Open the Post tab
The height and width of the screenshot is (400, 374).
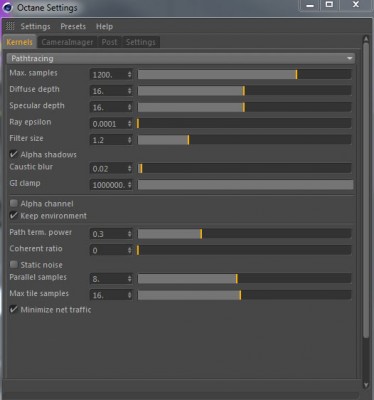tap(109, 42)
